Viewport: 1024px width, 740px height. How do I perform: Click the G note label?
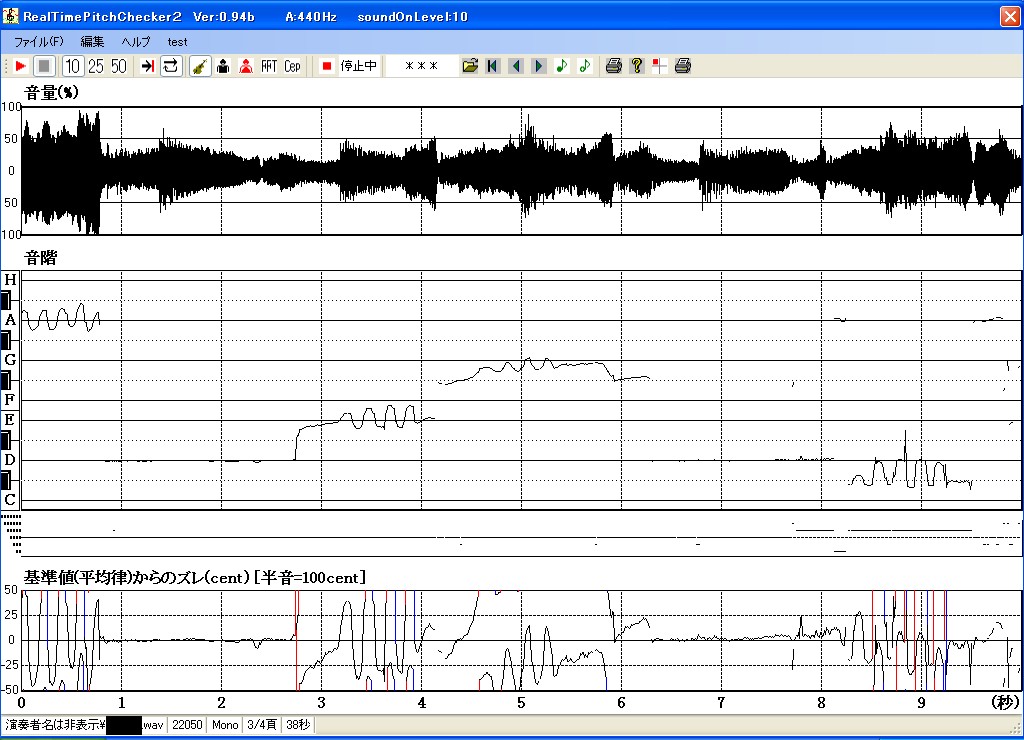pyautogui.click(x=10, y=360)
